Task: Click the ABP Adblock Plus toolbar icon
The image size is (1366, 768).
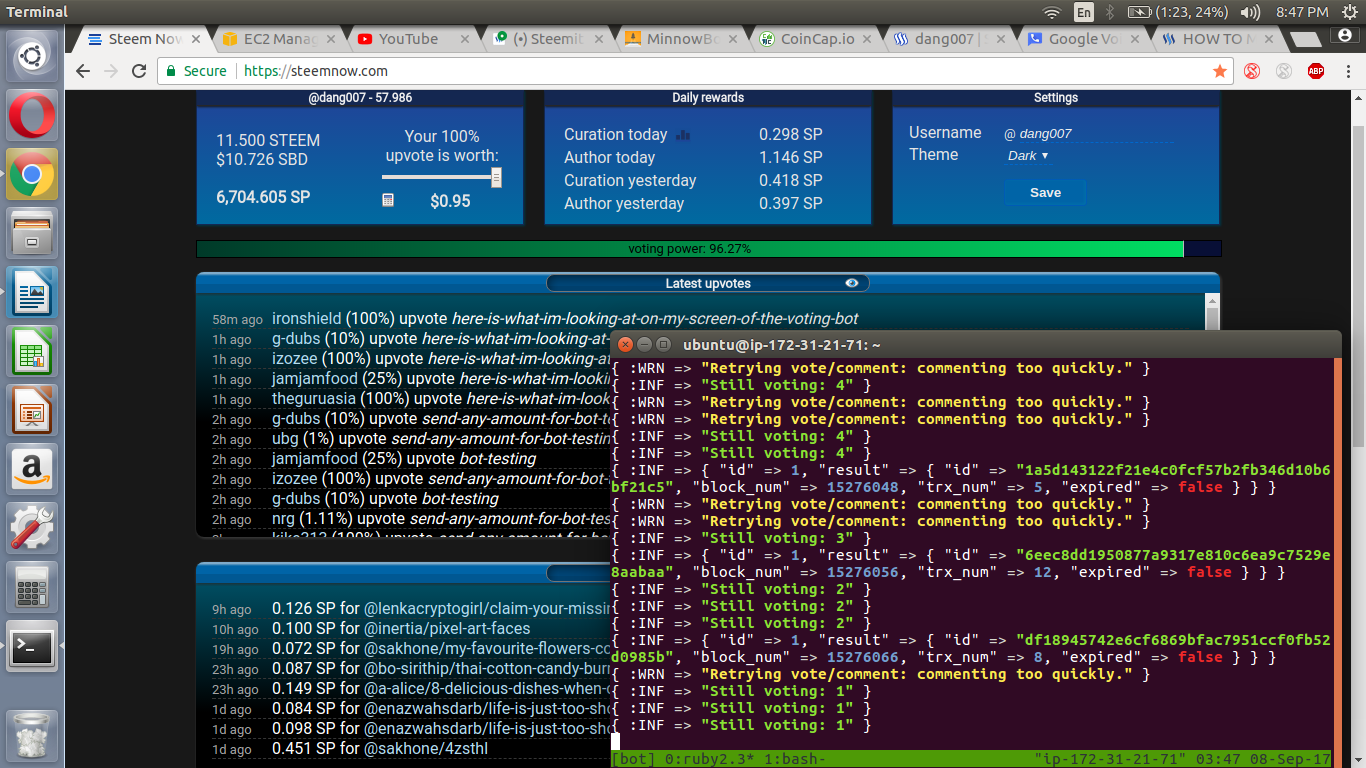Action: [1315, 71]
